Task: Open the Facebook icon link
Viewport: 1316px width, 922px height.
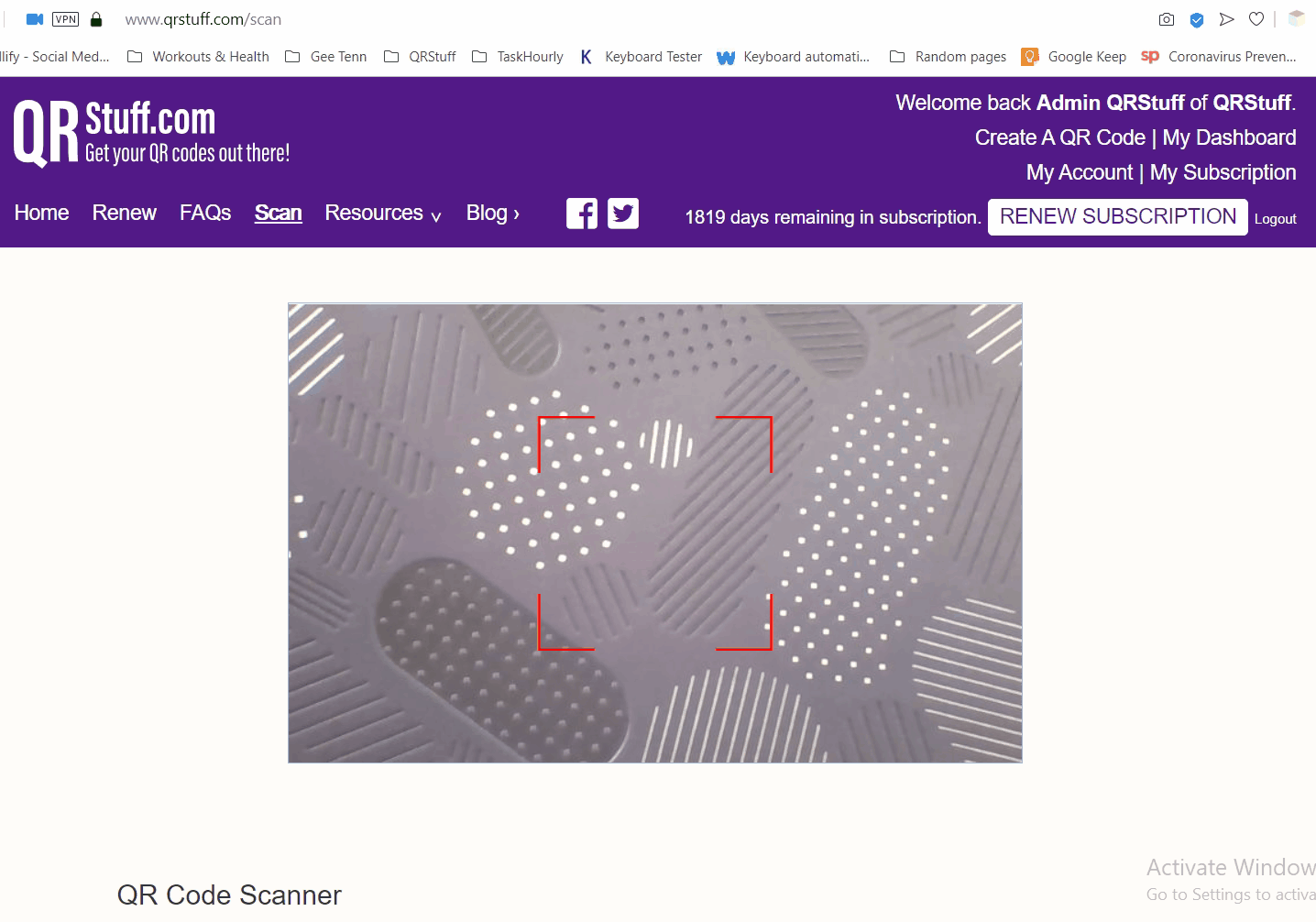Action: pyautogui.click(x=582, y=214)
